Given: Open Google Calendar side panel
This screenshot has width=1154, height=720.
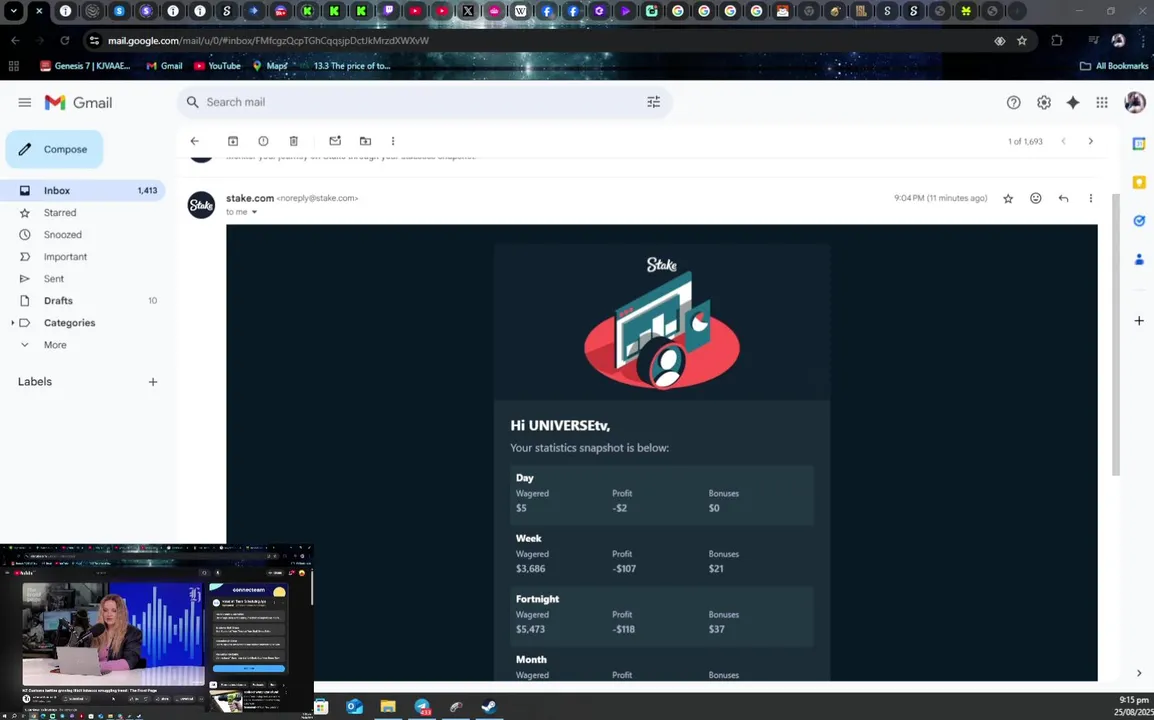Looking at the screenshot, I should tap(1139, 144).
